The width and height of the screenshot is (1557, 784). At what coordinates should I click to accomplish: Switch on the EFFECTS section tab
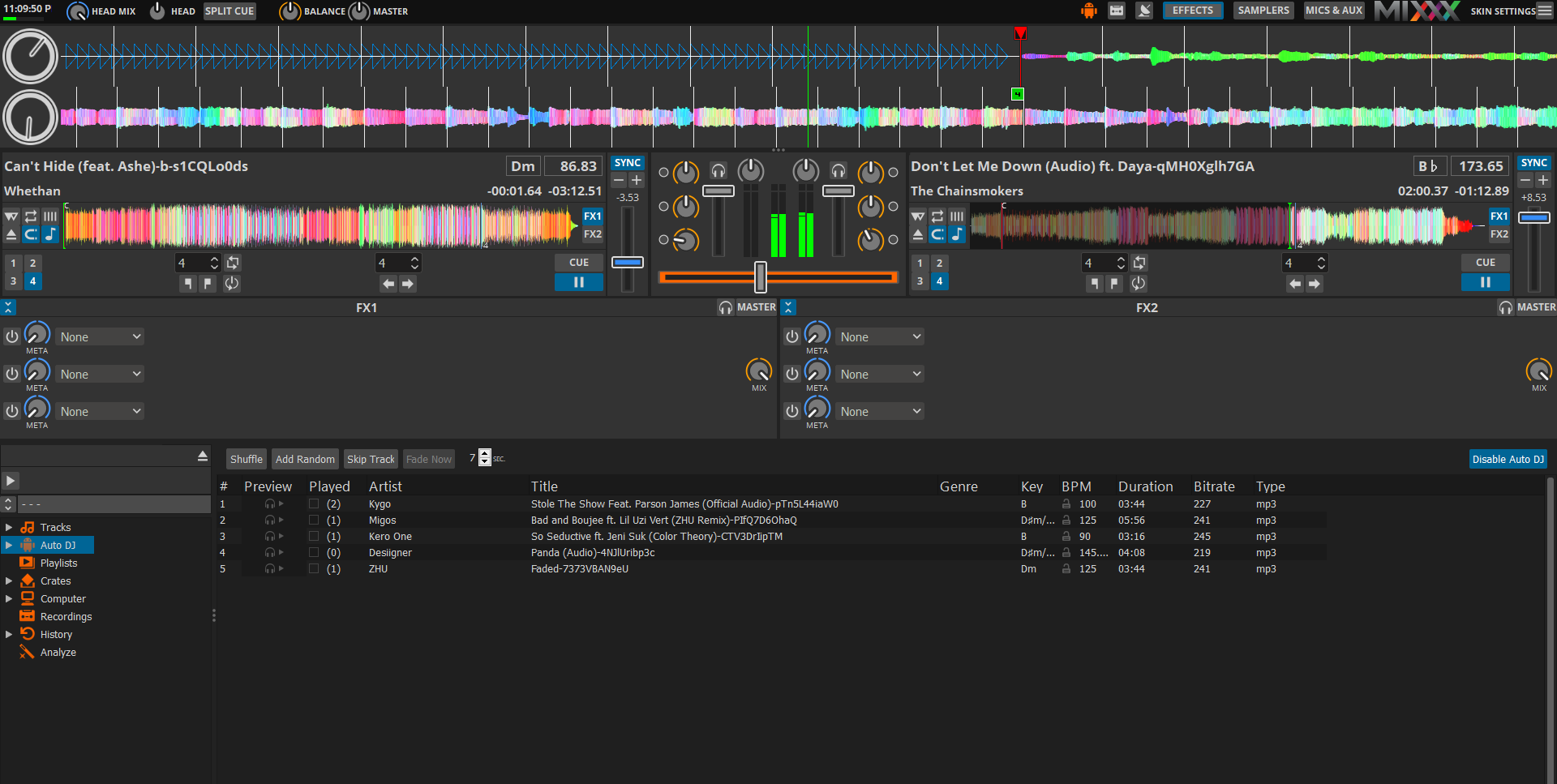(x=1193, y=11)
